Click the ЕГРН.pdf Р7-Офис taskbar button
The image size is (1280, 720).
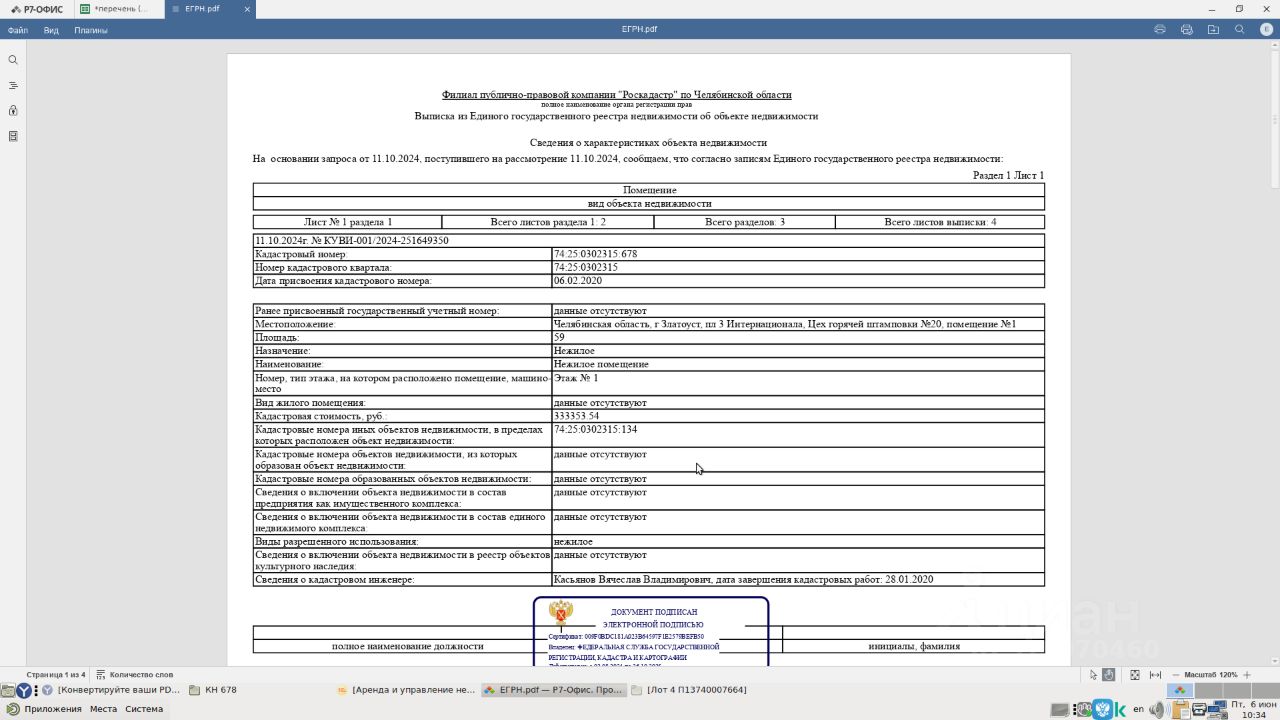coord(553,690)
